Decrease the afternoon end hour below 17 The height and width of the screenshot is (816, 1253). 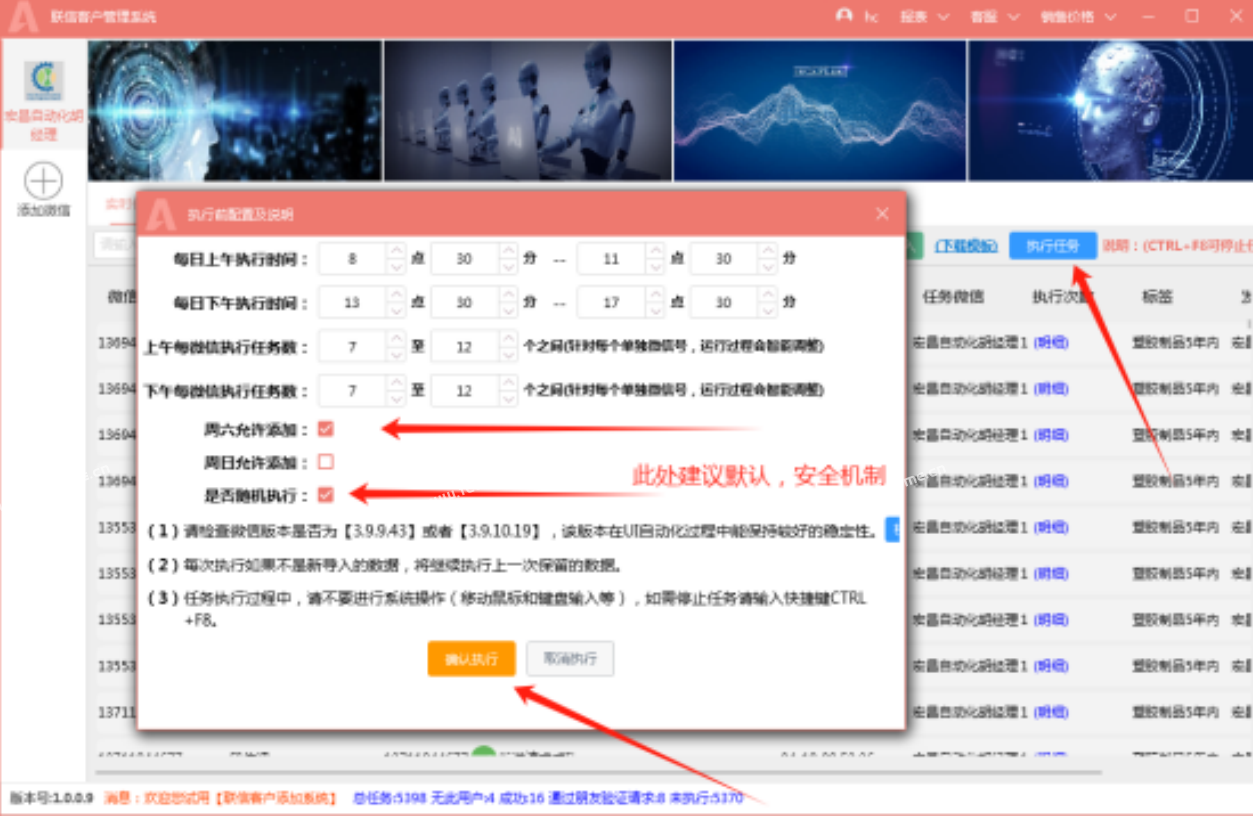point(655,310)
